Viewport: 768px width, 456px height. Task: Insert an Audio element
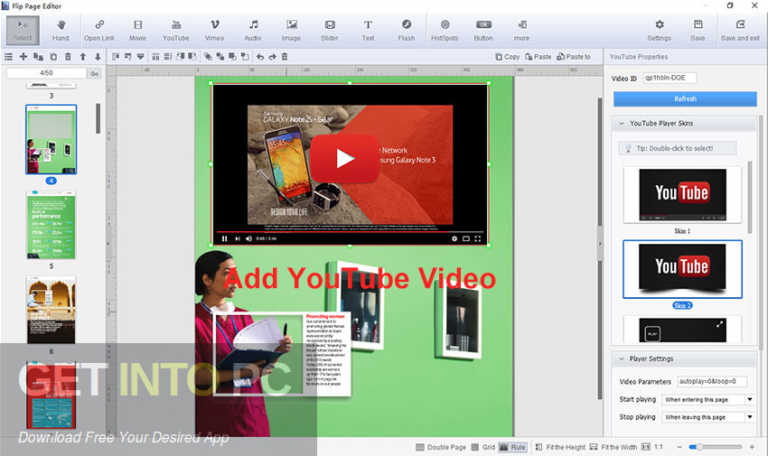pyautogui.click(x=253, y=30)
